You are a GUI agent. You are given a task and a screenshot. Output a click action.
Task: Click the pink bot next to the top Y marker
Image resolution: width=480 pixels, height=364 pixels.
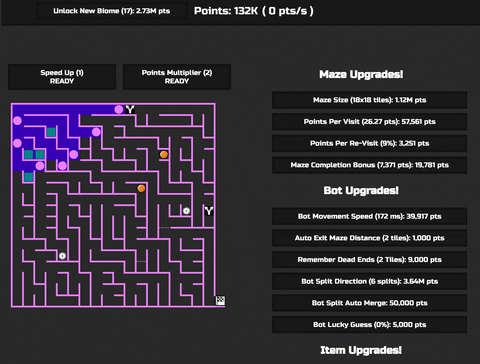(119, 109)
